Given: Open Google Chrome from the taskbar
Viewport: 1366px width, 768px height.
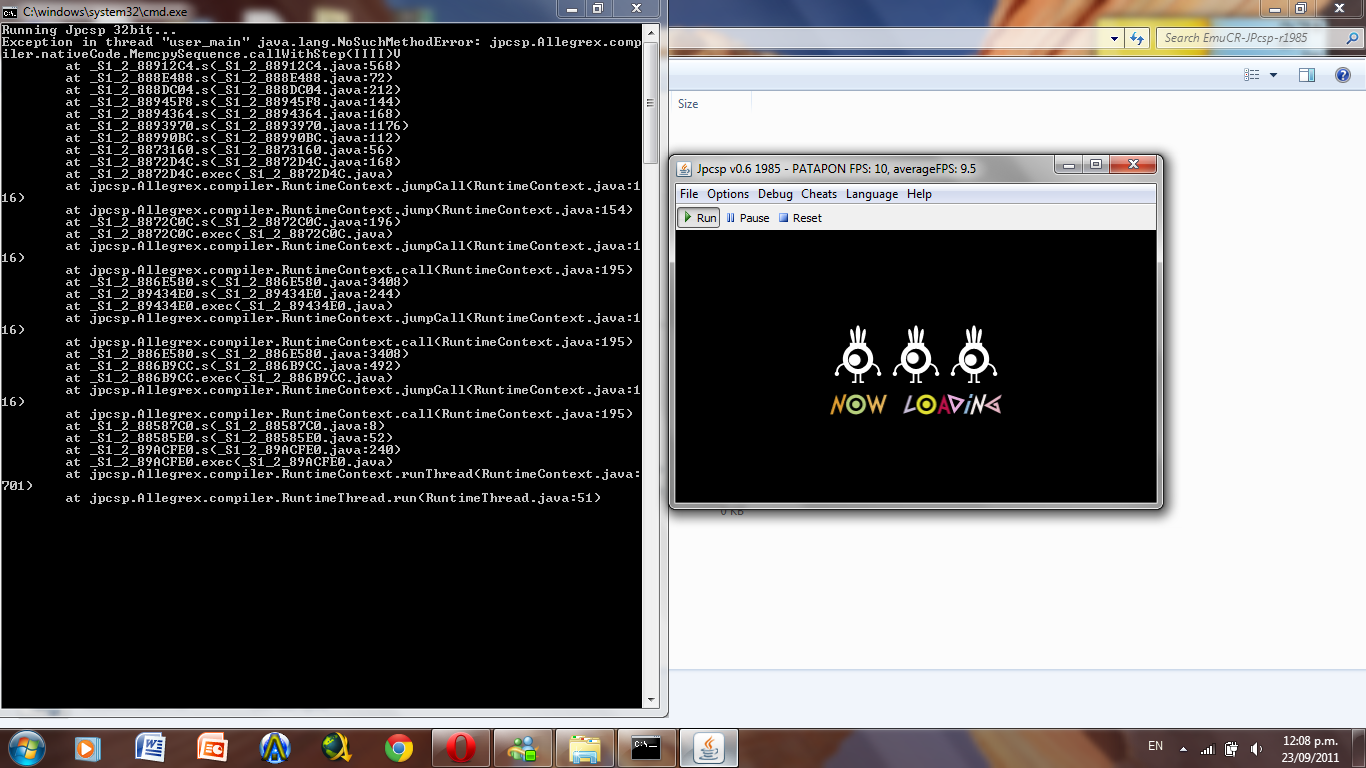Looking at the screenshot, I should [x=399, y=747].
